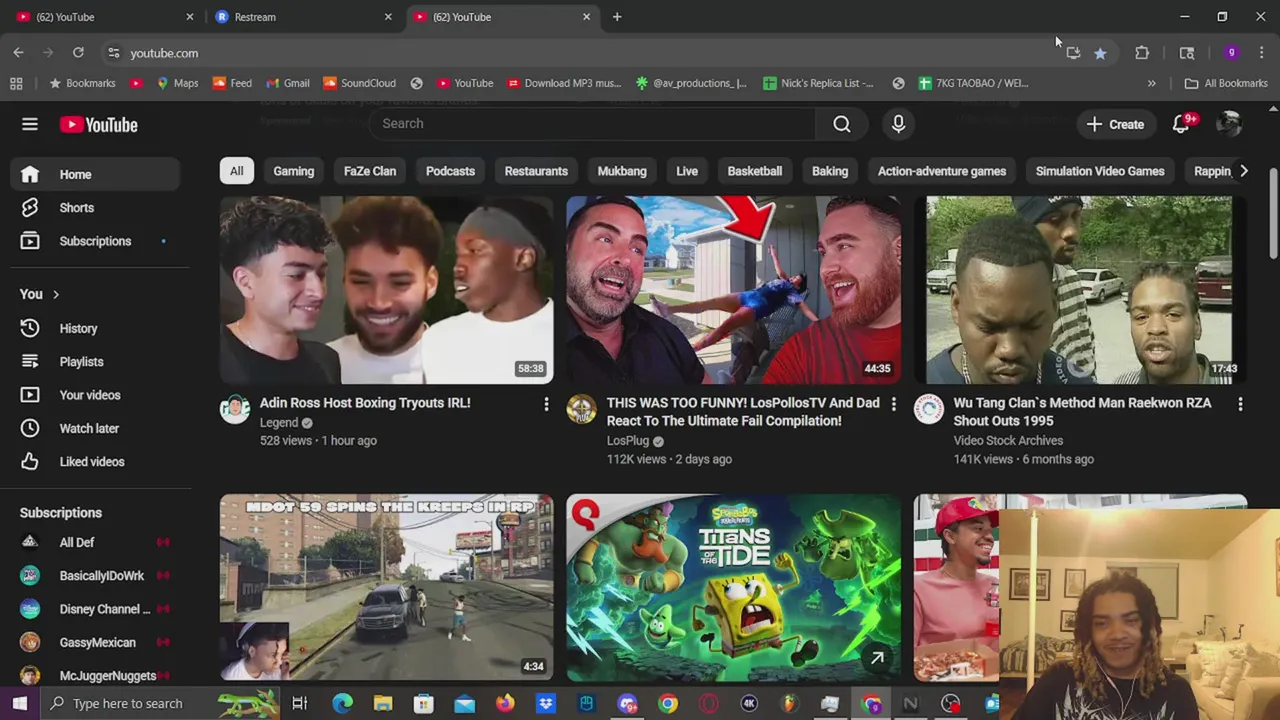
Task: Open options menu for Wu Tang Clan video
Action: coord(1240,404)
